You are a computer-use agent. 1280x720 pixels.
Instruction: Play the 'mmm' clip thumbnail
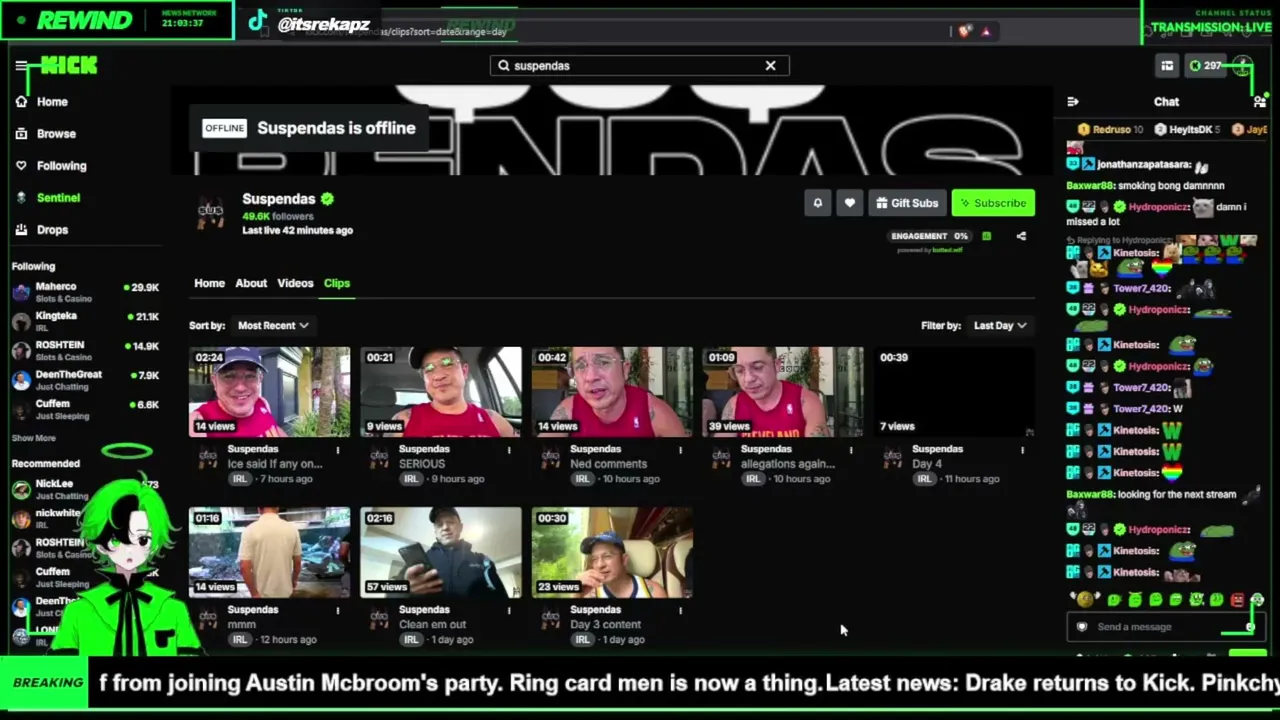pyautogui.click(x=270, y=552)
